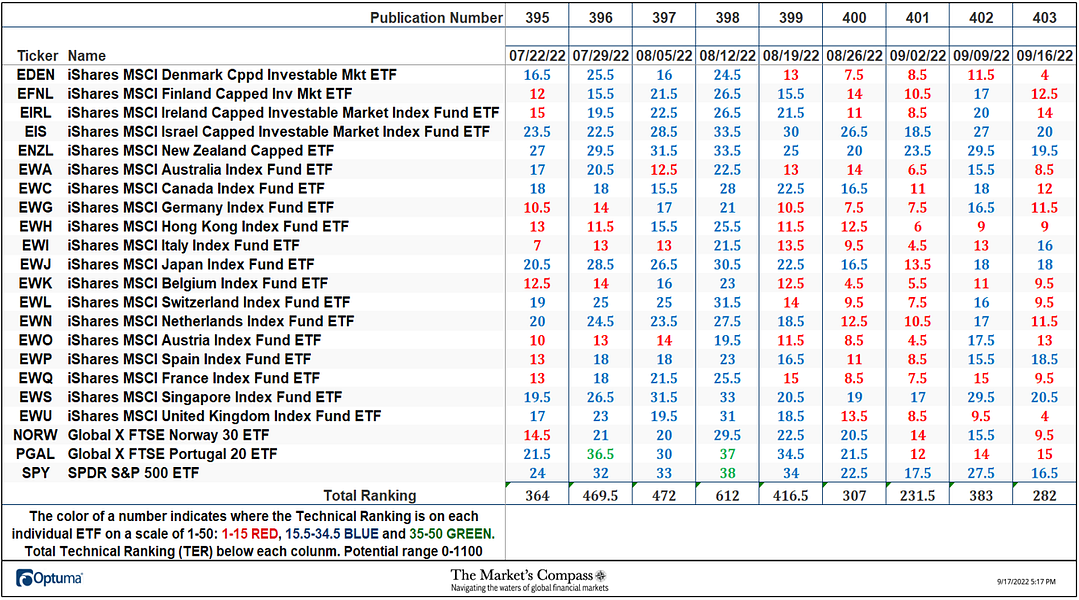Click publication number 399 header

pyautogui.click(x=791, y=18)
